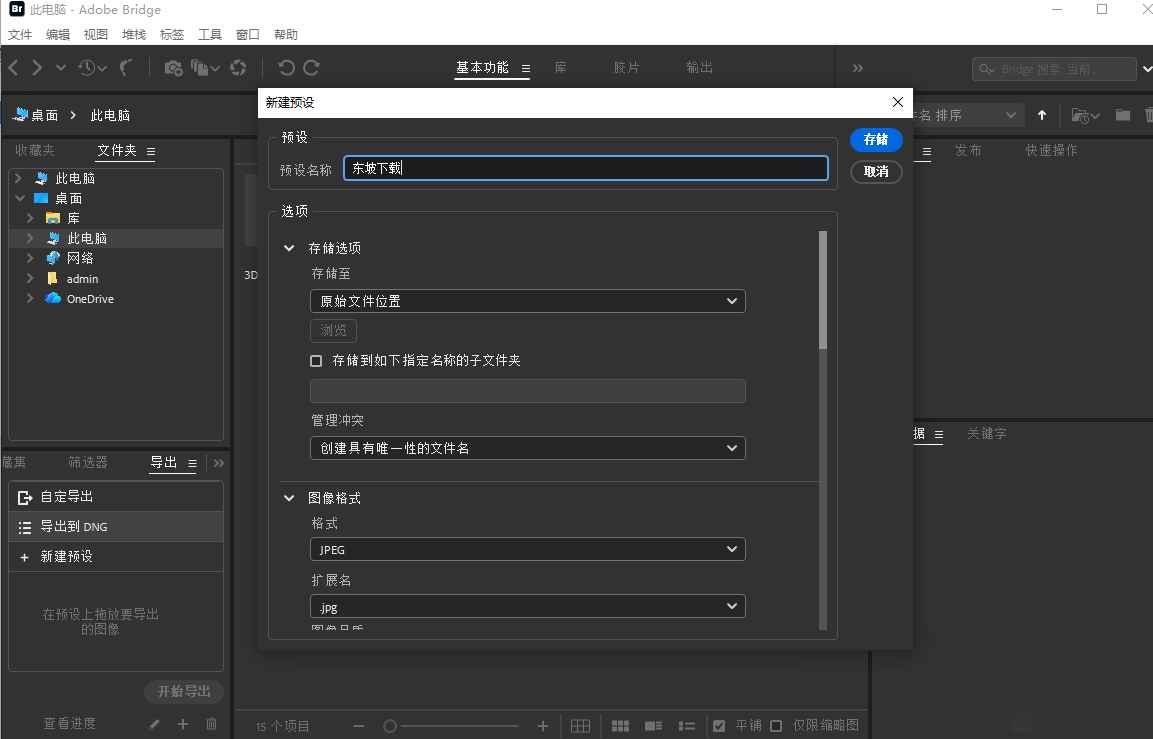Click the 取消 button
The image size is (1153, 739).
coord(876,172)
